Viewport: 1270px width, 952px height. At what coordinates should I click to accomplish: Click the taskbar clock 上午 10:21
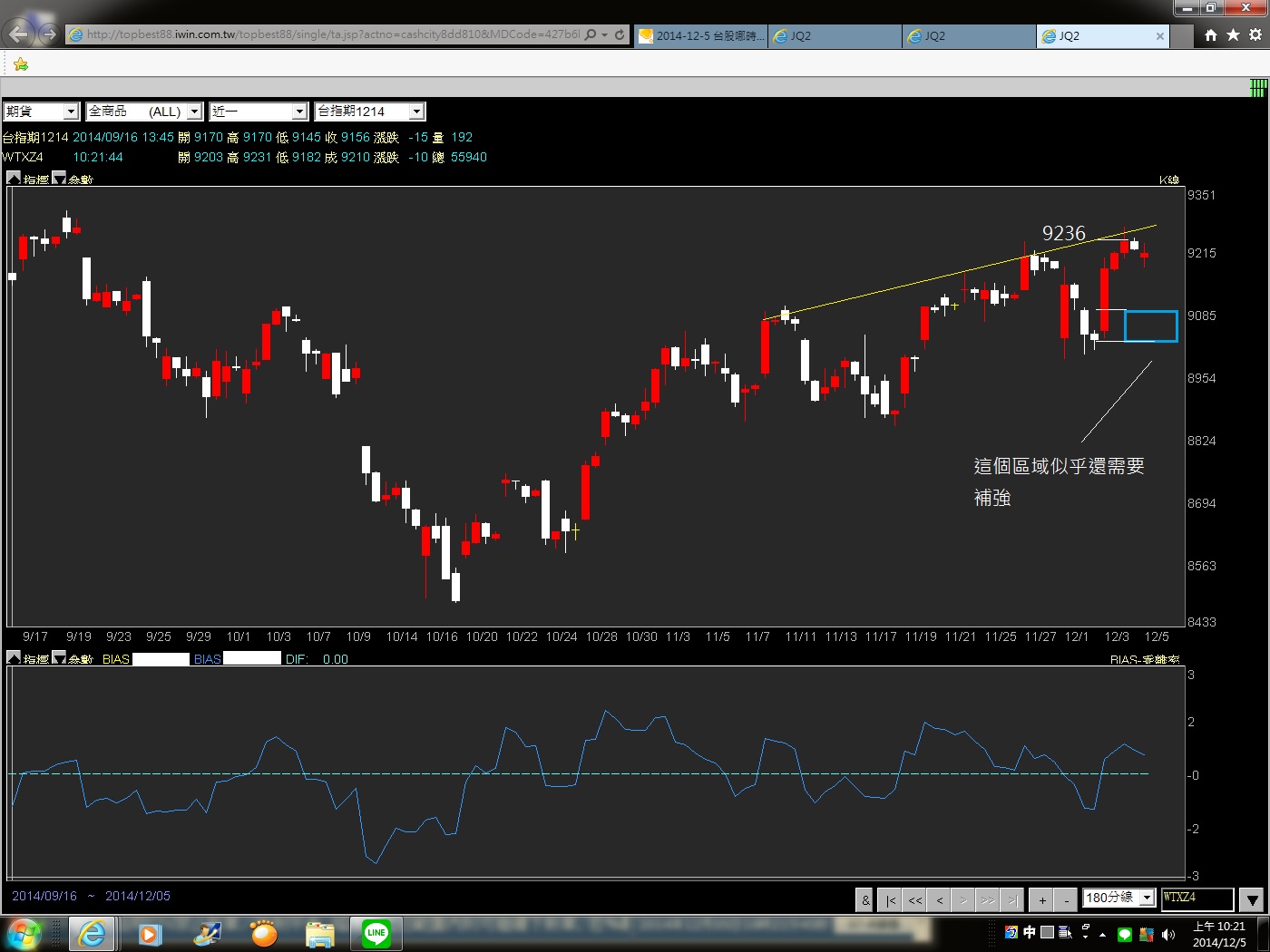pos(1219,934)
